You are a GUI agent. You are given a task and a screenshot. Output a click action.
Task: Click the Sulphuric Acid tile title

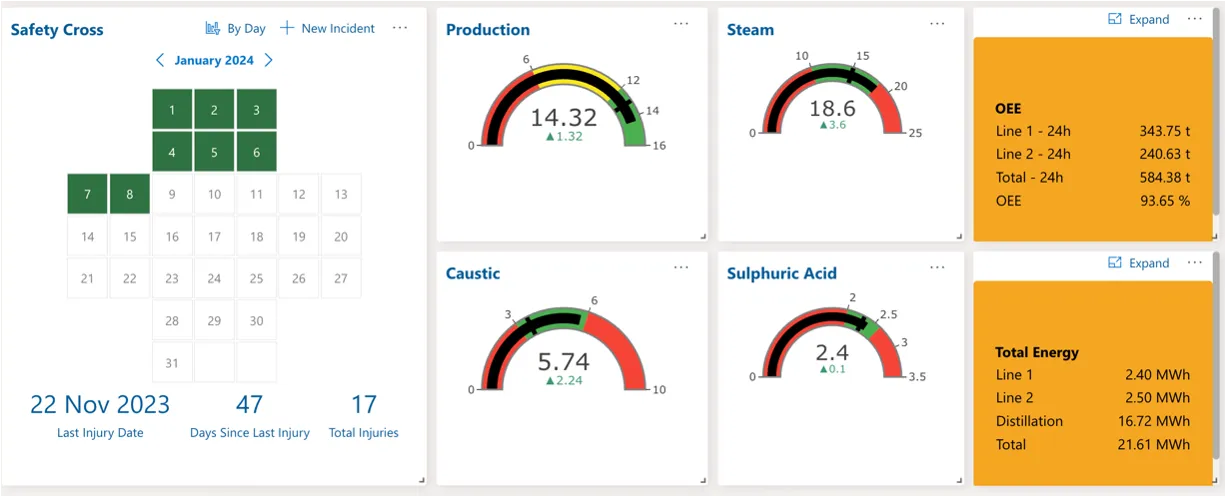tap(782, 273)
